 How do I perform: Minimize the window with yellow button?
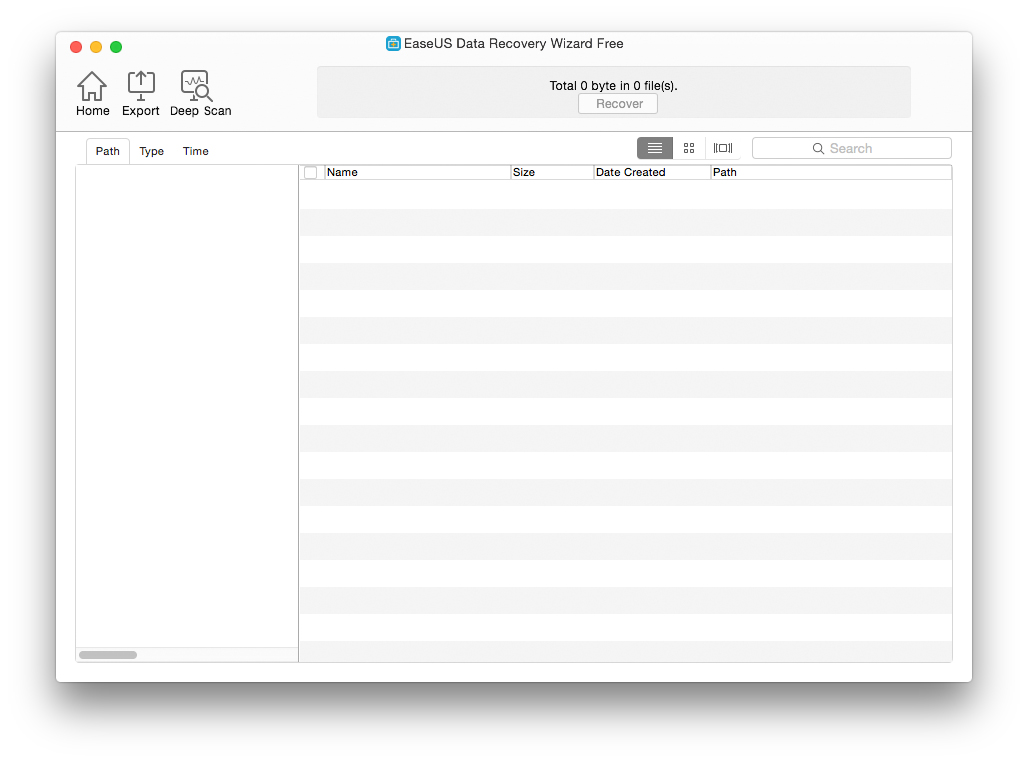96,47
